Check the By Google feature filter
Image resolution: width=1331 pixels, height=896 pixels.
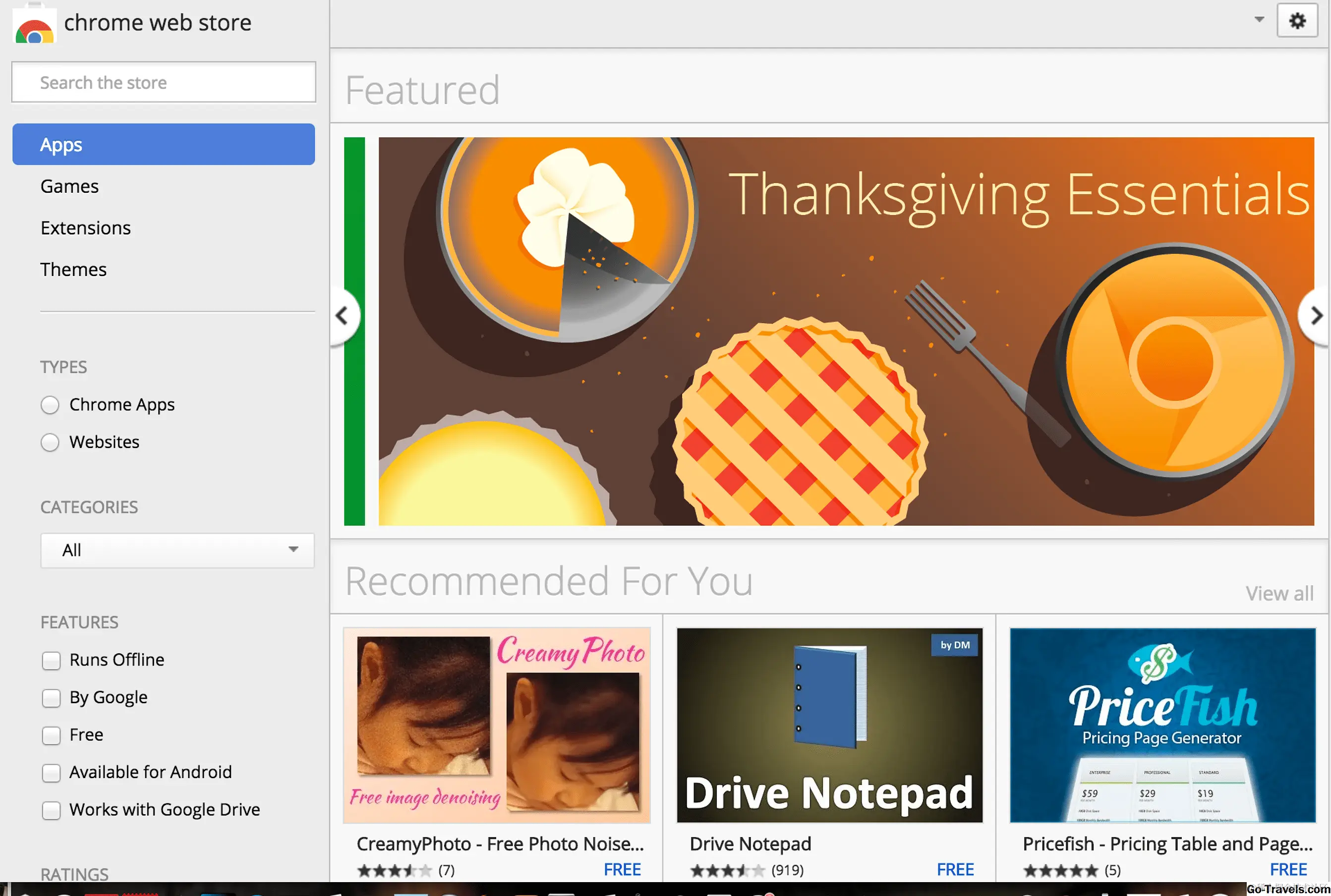pyautogui.click(x=52, y=698)
